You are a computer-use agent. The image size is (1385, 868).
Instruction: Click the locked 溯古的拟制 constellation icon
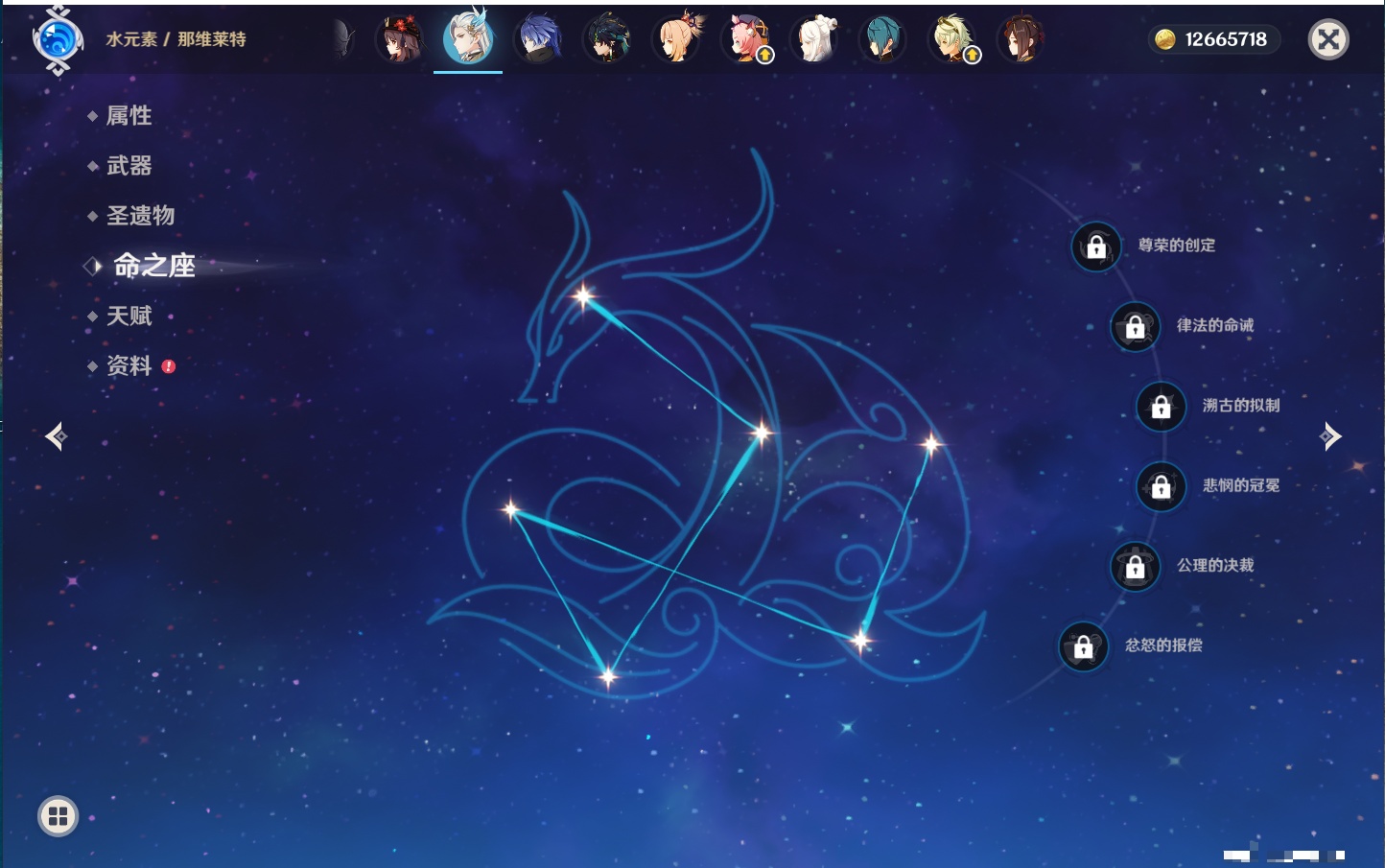click(1161, 407)
